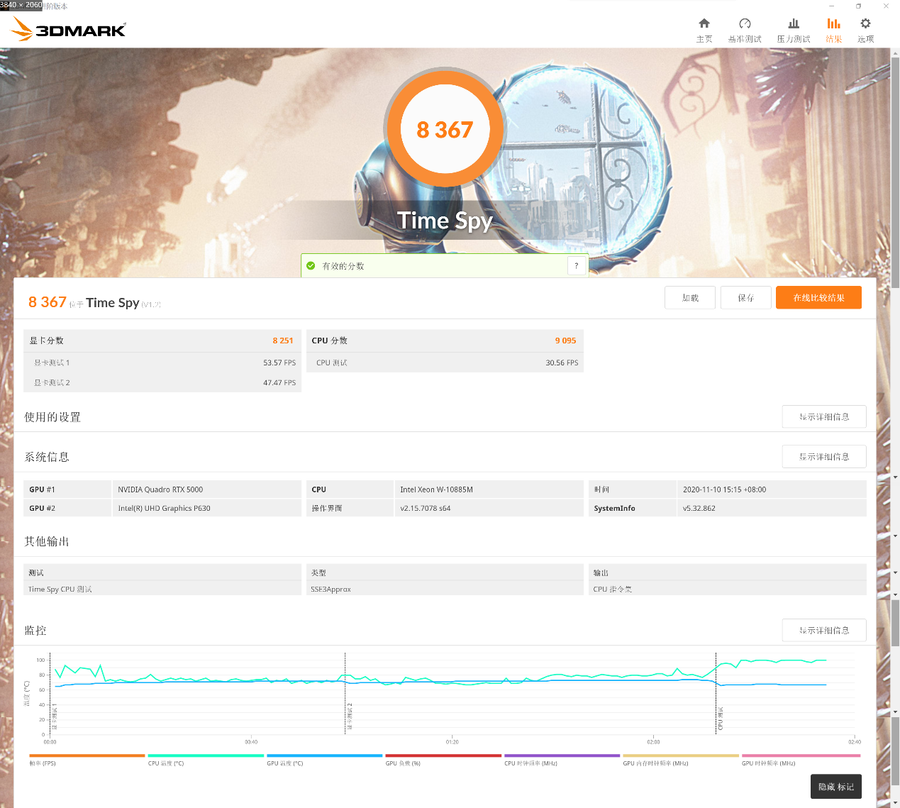Toggle the orange FPS legend swatch
This screenshot has width=900, height=808.
point(87,757)
